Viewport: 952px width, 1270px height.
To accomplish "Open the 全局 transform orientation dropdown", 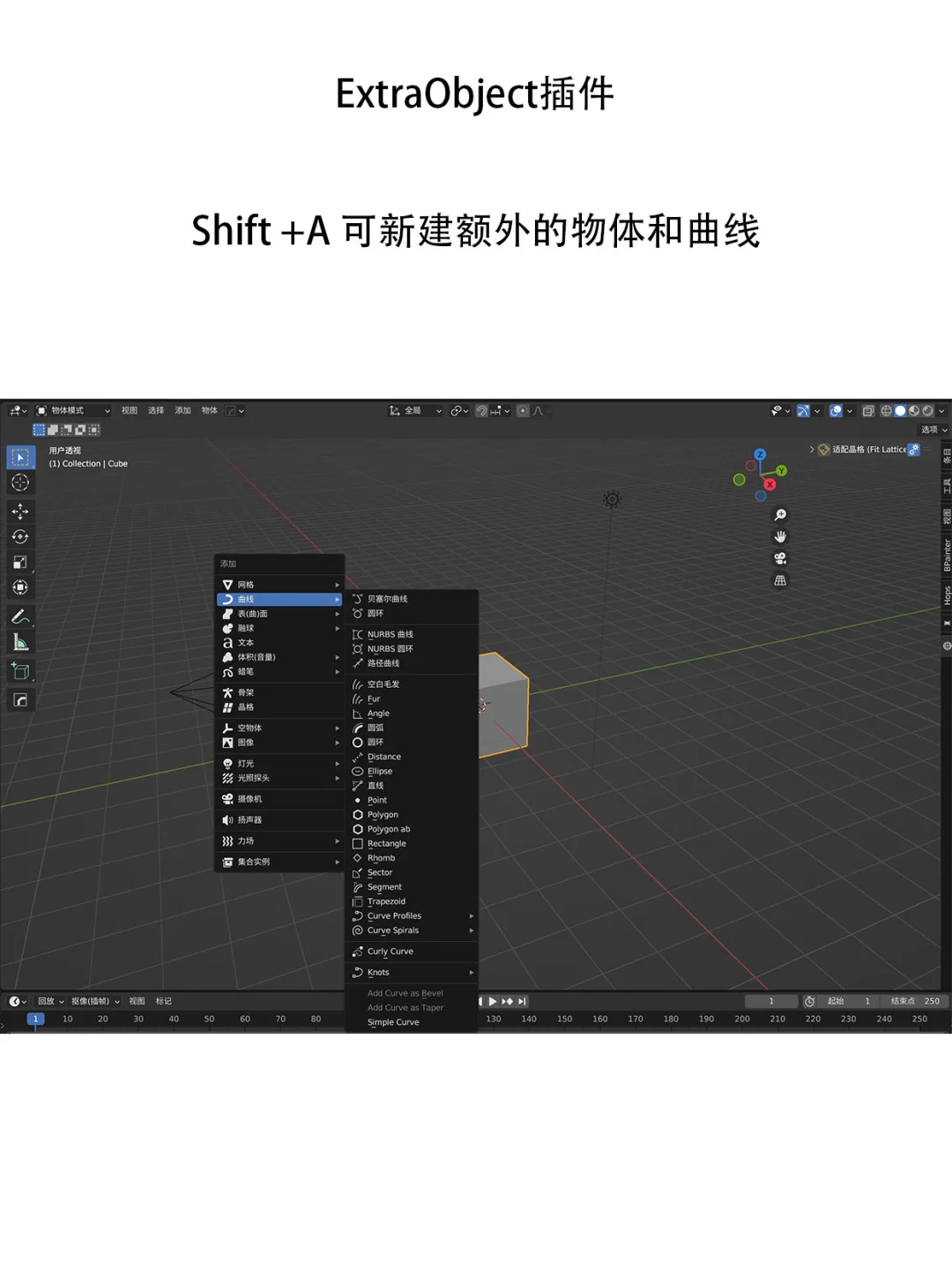I will 414,410.
